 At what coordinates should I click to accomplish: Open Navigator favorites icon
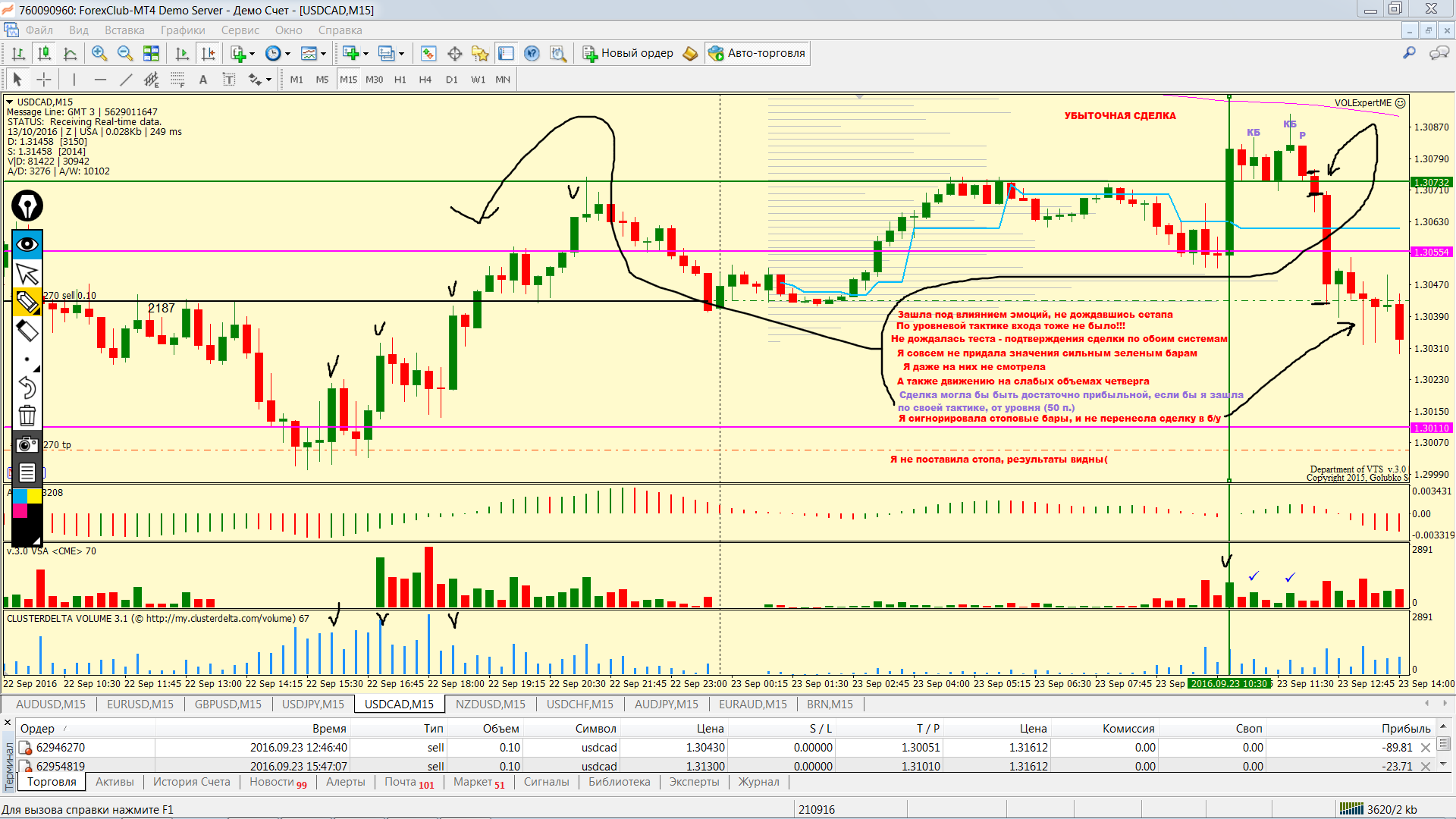pyautogui.click(x=480, y=53)
